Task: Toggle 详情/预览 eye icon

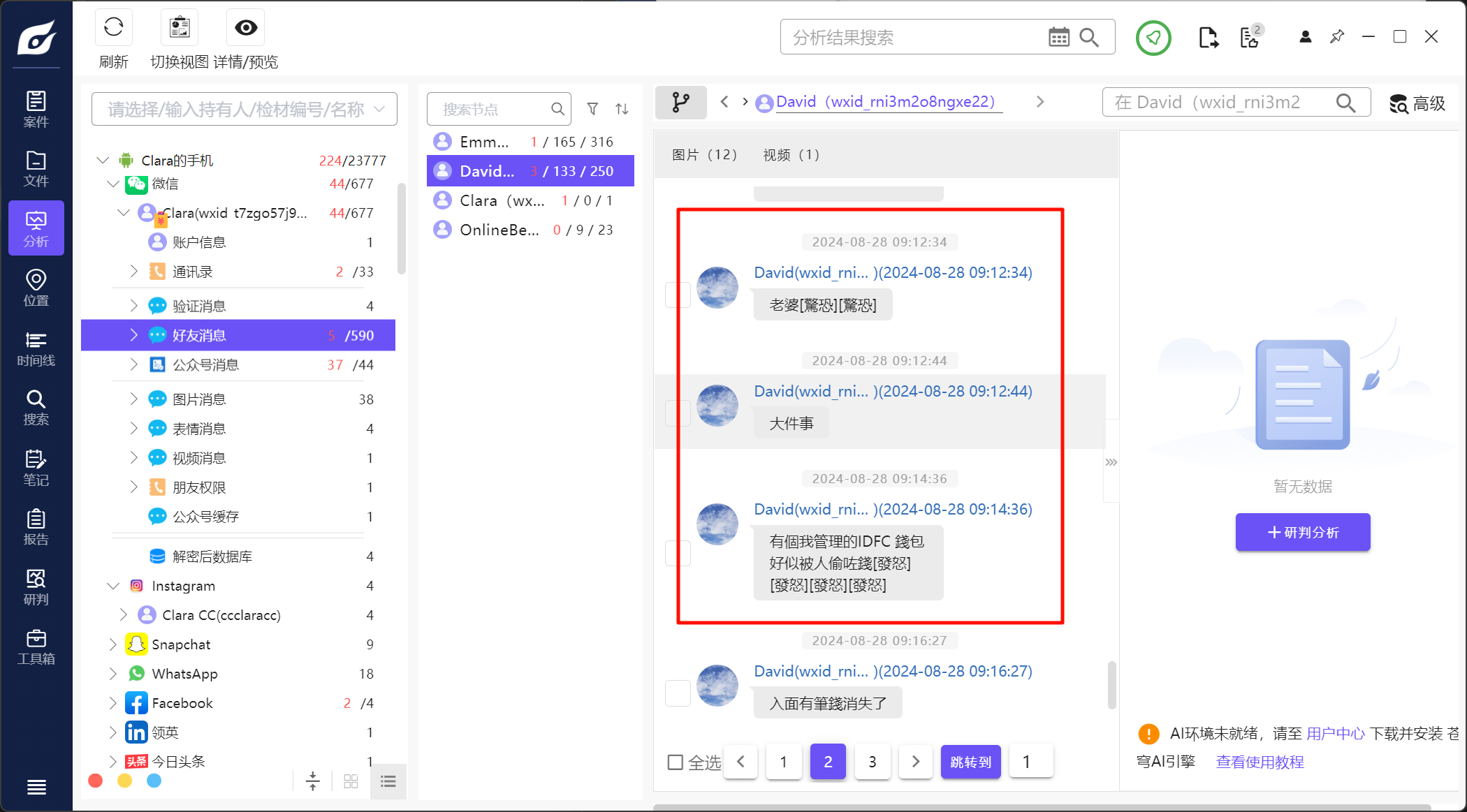Action: click(x=245, y=28)
